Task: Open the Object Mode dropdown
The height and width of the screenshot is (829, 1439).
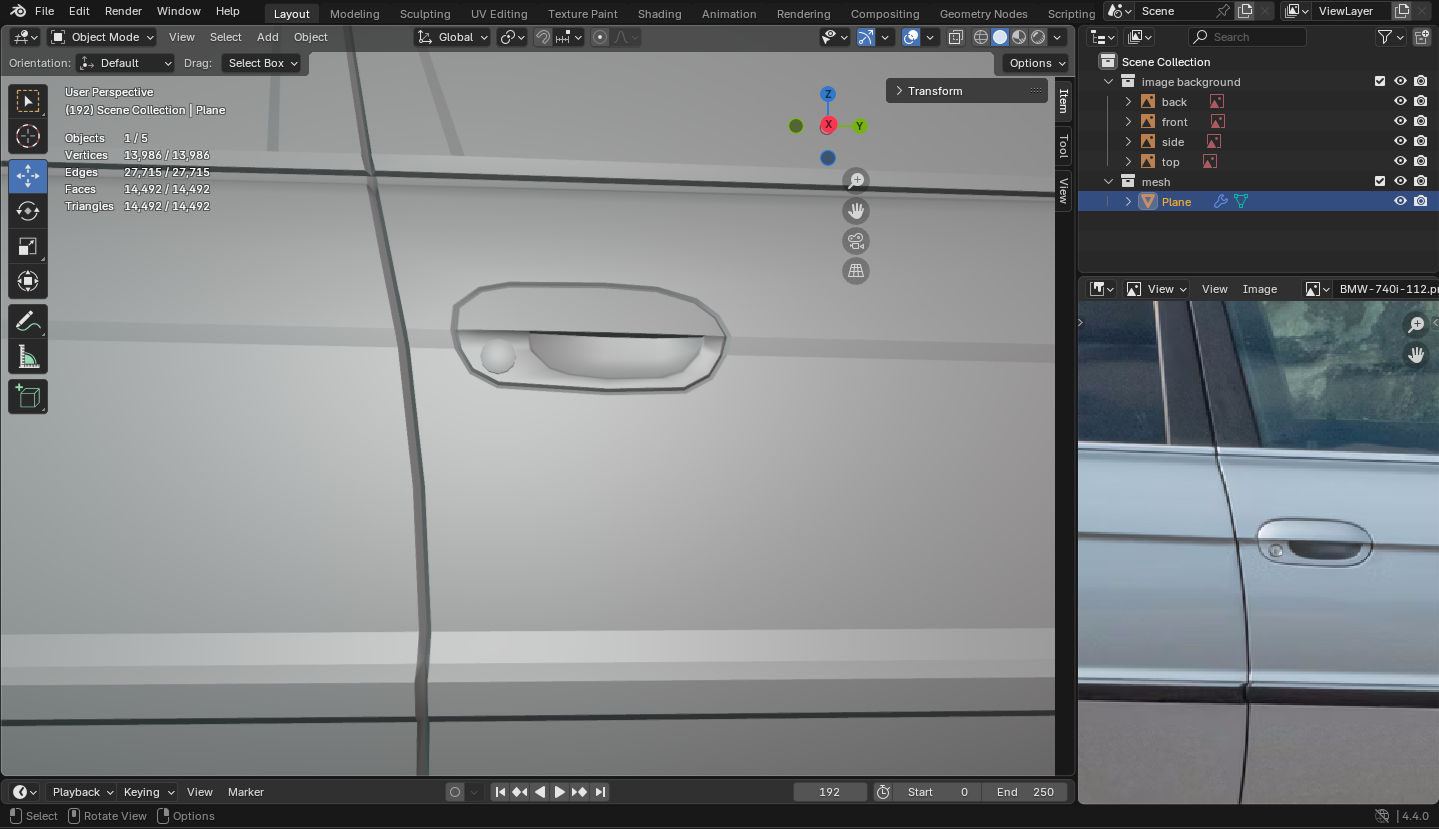Action: tap(103, 37)
